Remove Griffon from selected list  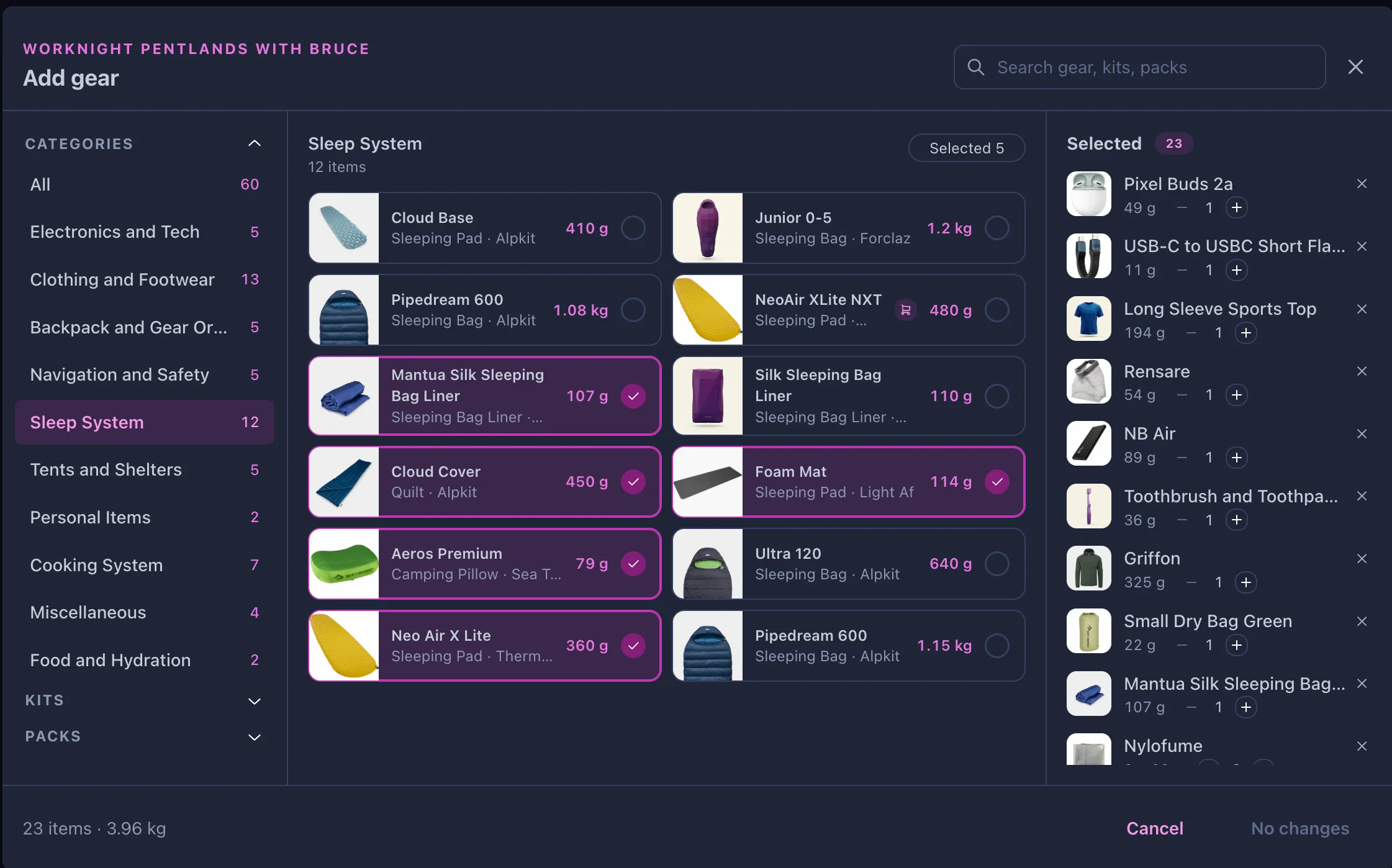click(x=1362, y=559)
